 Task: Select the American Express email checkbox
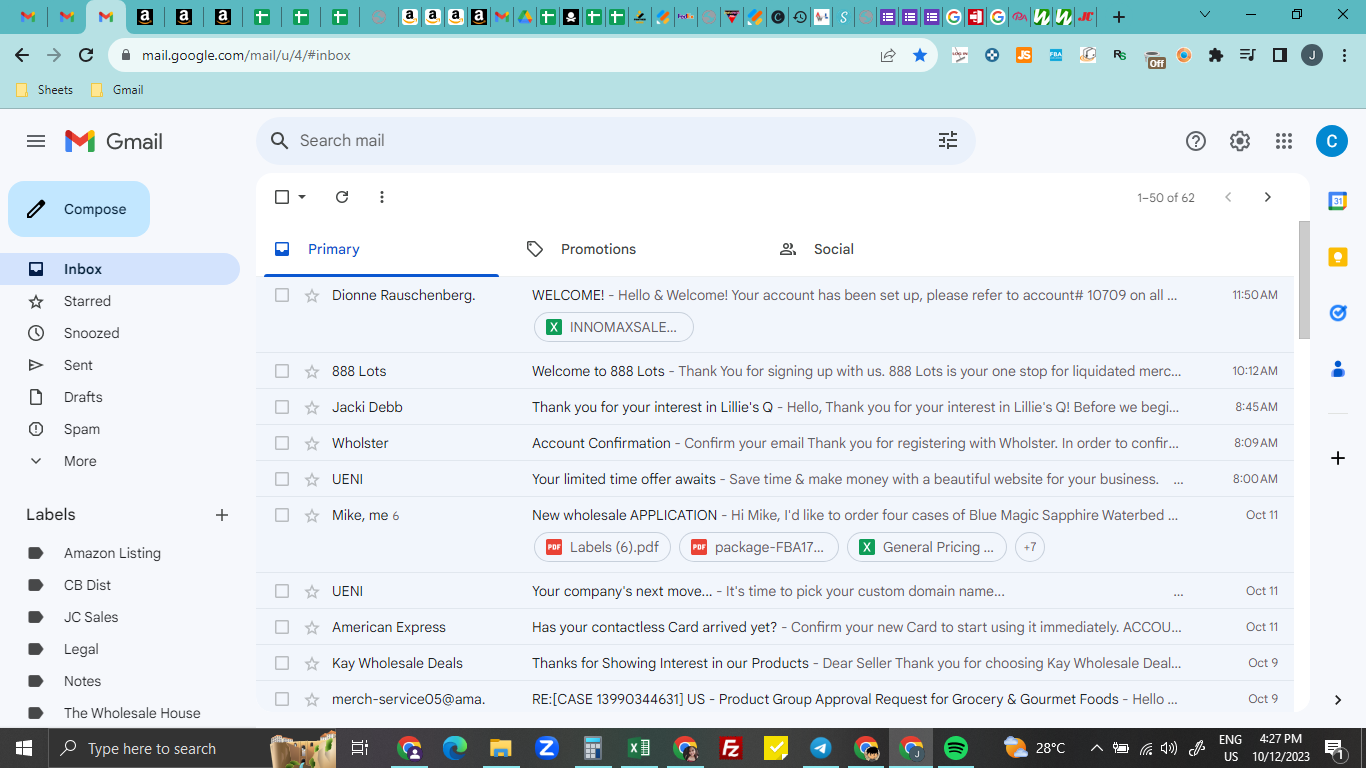click(x=282, y=627)
